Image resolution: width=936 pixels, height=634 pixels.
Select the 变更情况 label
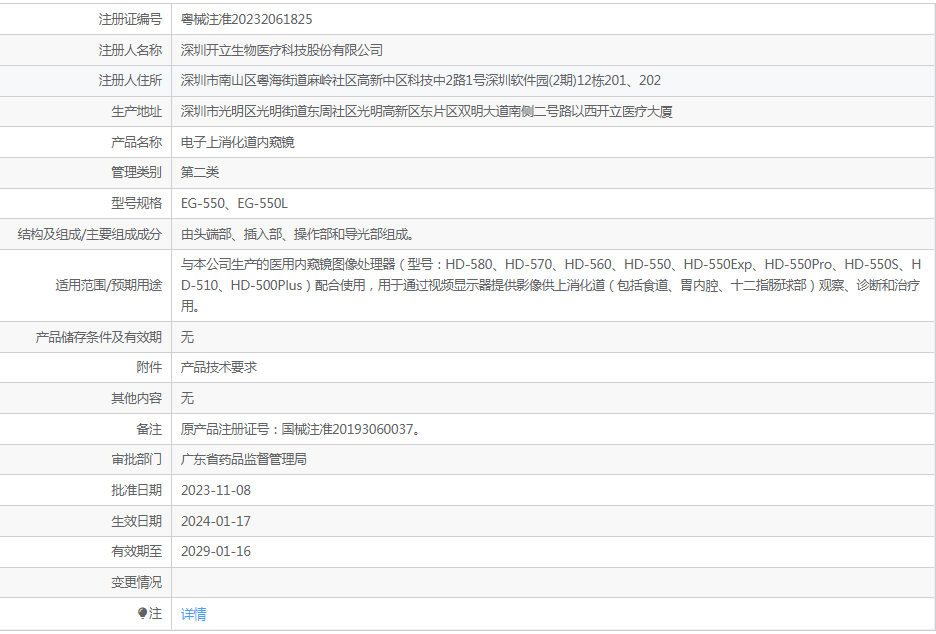point(137,583)
